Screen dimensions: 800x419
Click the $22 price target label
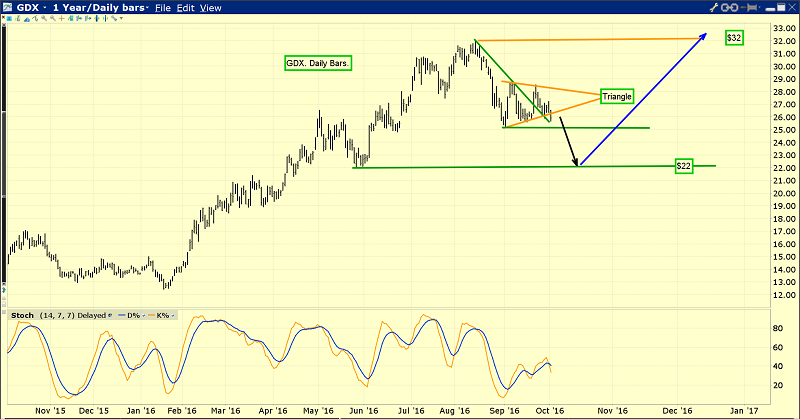pyautogui.click(x=684, y=165)
